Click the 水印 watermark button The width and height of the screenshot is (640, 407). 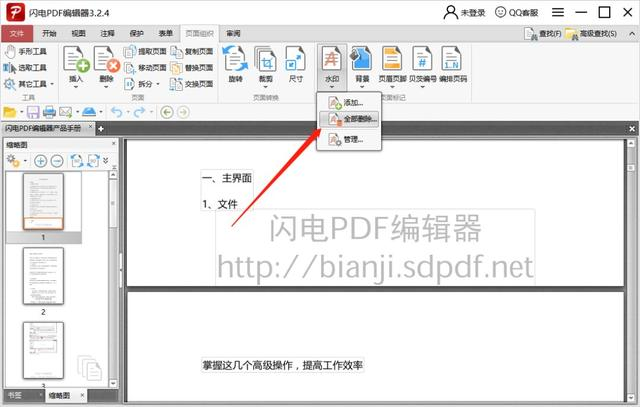tap(331, 67)
